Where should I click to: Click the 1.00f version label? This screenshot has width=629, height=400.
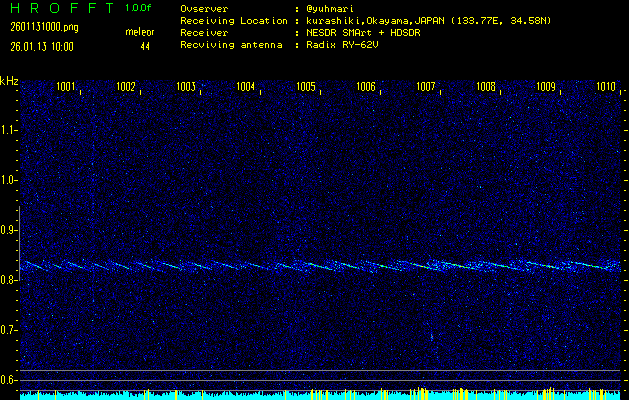[x=140, y=7]
